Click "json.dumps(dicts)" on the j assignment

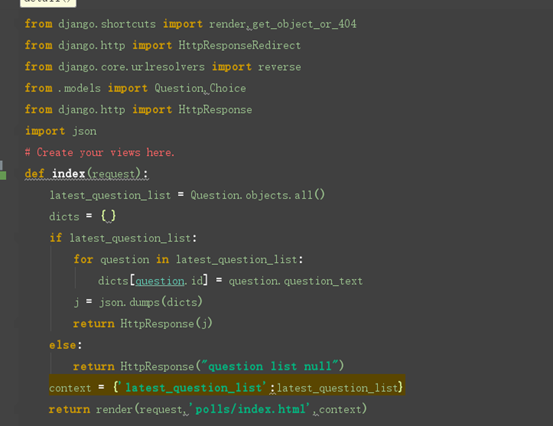coord(151,302)
